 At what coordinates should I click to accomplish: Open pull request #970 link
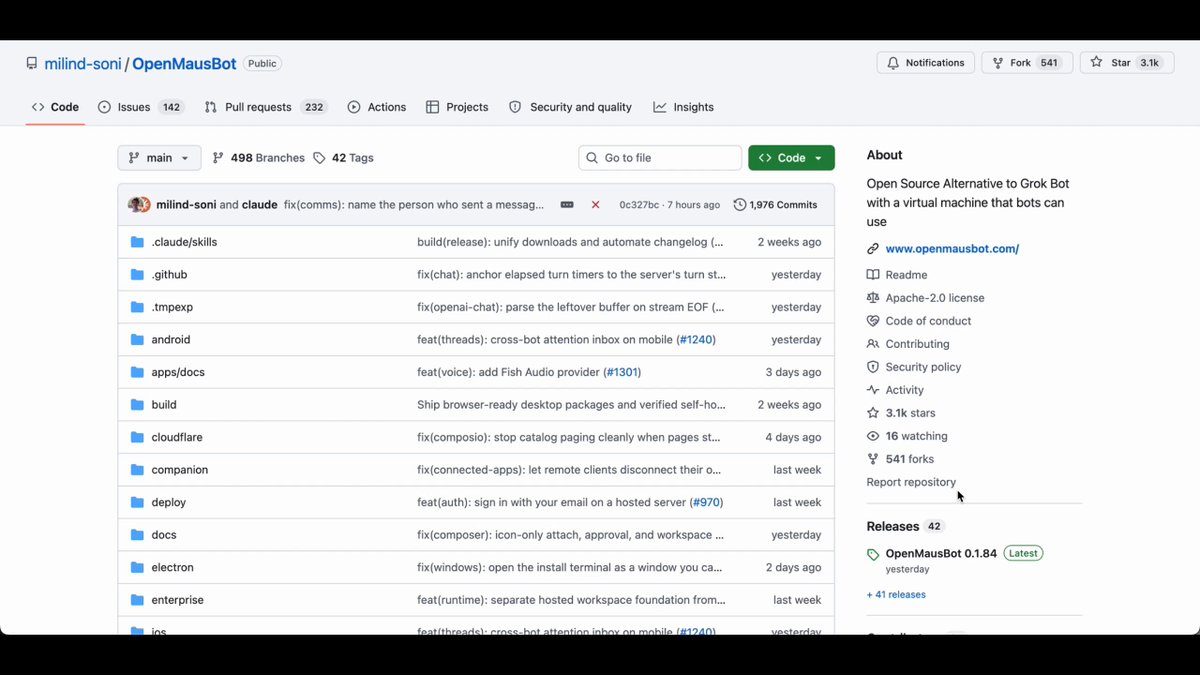click(x=705, y=502)
